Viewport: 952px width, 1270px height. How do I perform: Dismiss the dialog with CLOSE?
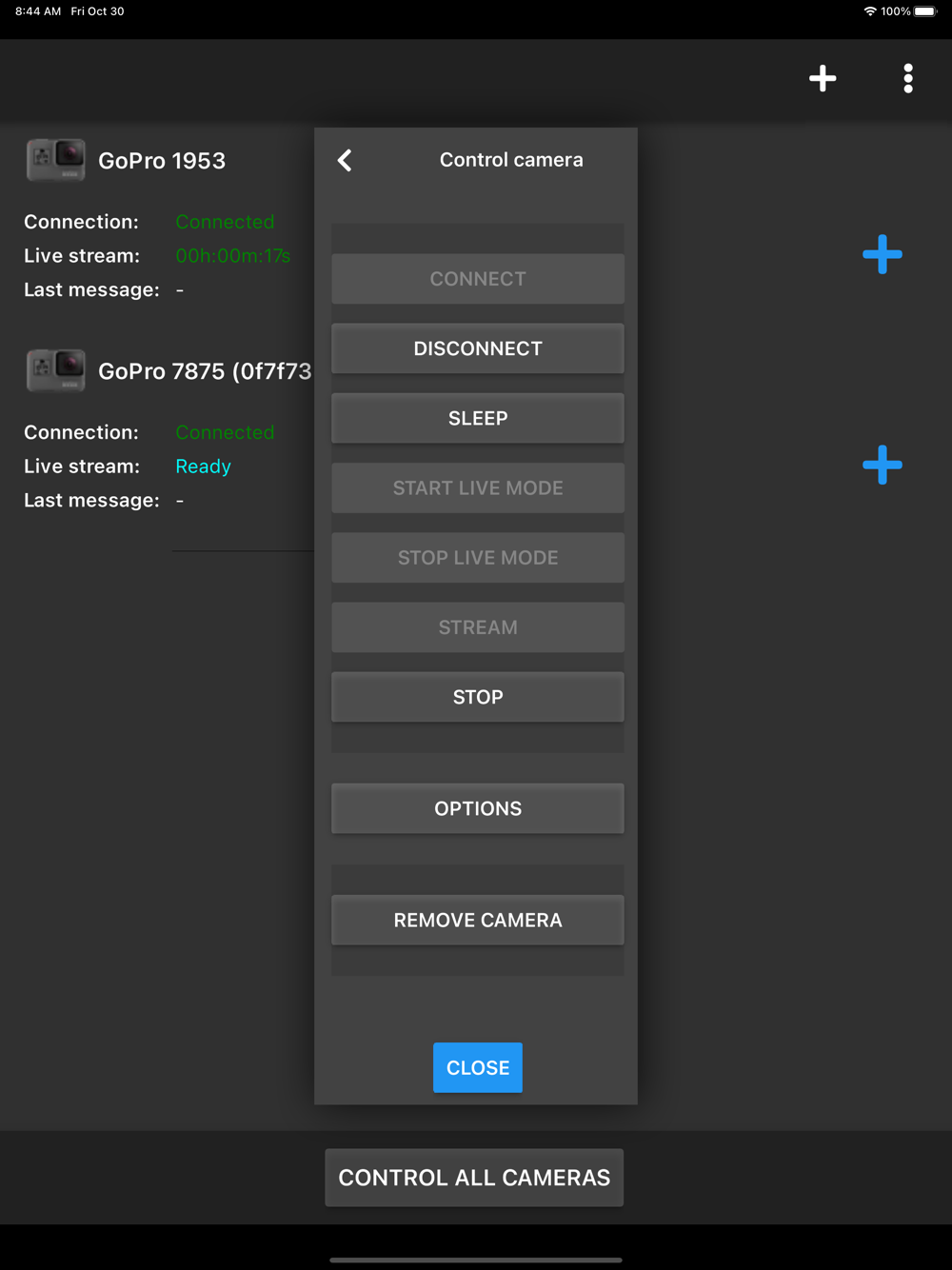pos(478,1067)
